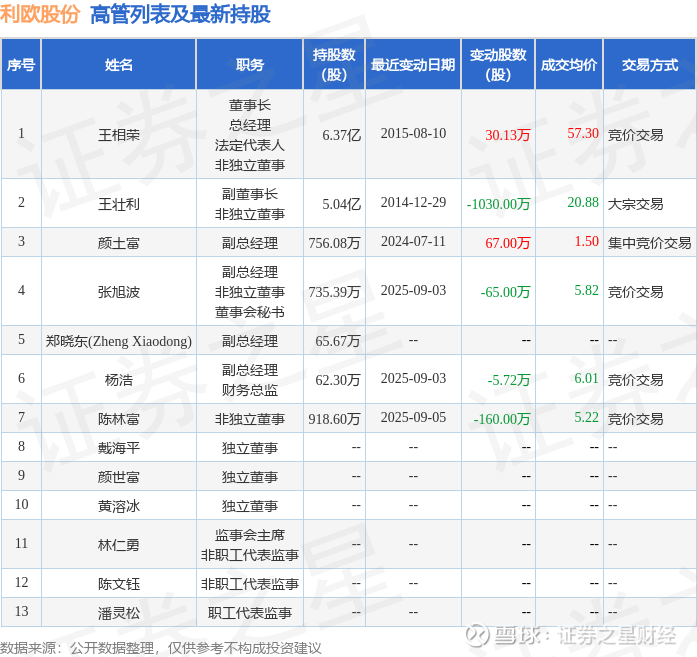Click the 序号 column header
Viewport: 697px width, 657px height.
point(21,65)
